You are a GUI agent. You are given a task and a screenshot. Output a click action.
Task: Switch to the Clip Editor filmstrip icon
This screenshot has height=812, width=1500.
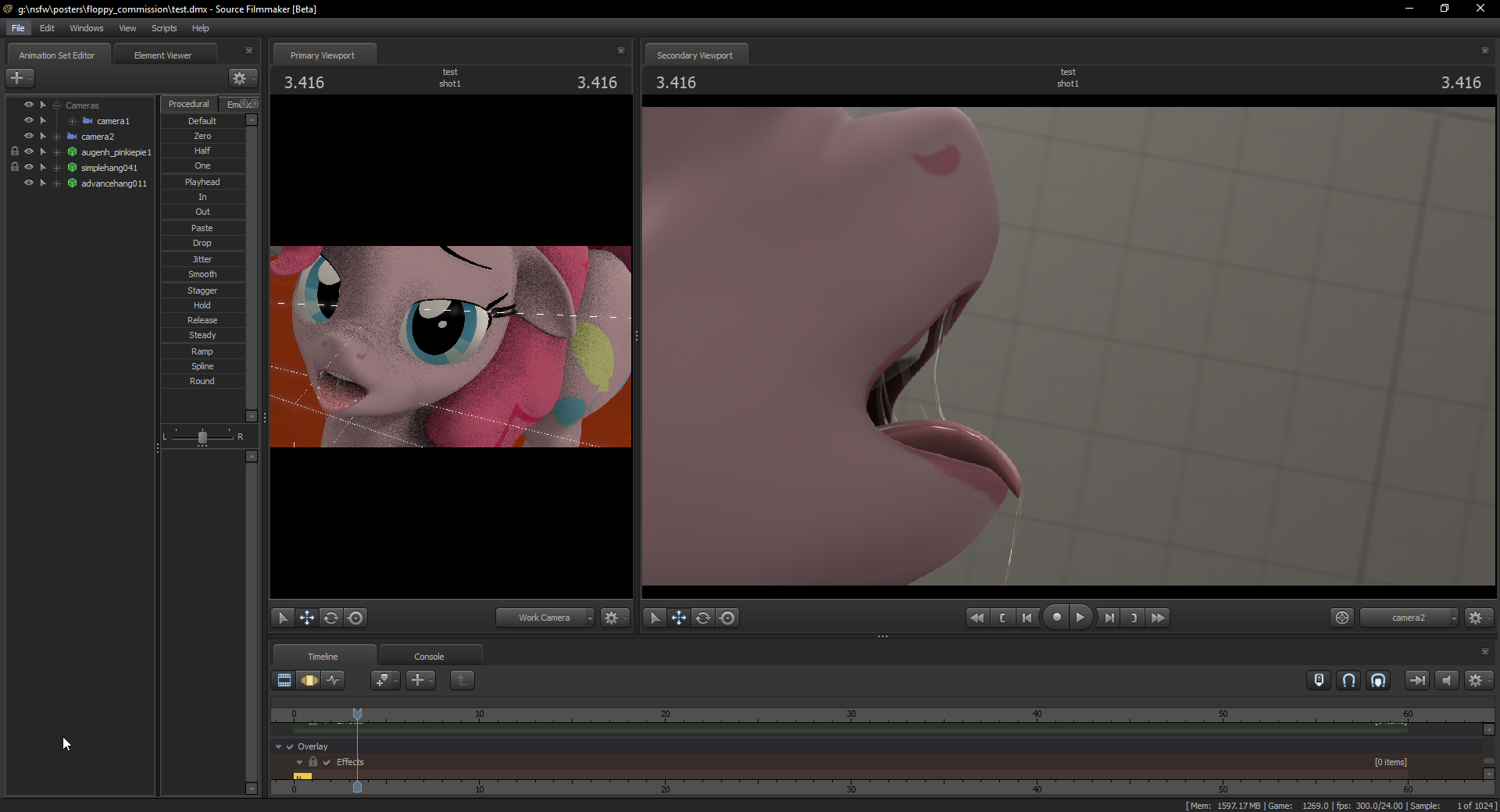pos(284,680)
